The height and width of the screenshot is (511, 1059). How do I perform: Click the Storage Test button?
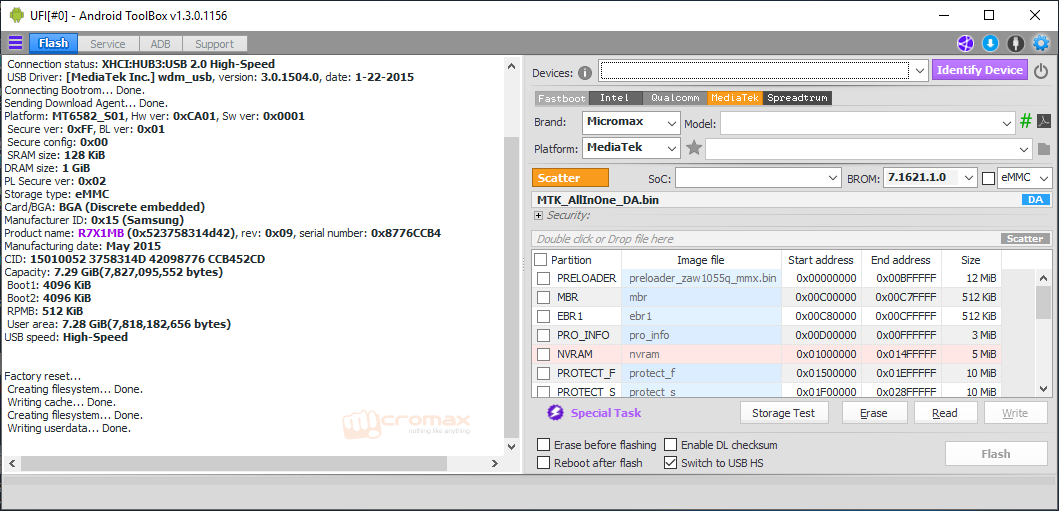point(783,413)
